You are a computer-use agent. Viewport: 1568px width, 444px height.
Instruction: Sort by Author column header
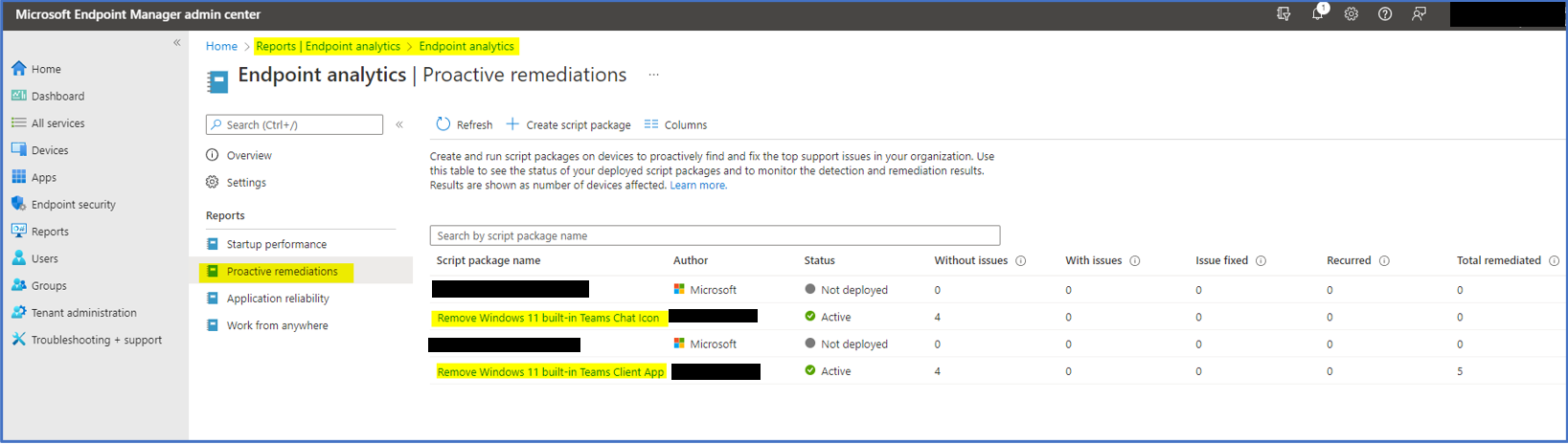click(691, 260)
